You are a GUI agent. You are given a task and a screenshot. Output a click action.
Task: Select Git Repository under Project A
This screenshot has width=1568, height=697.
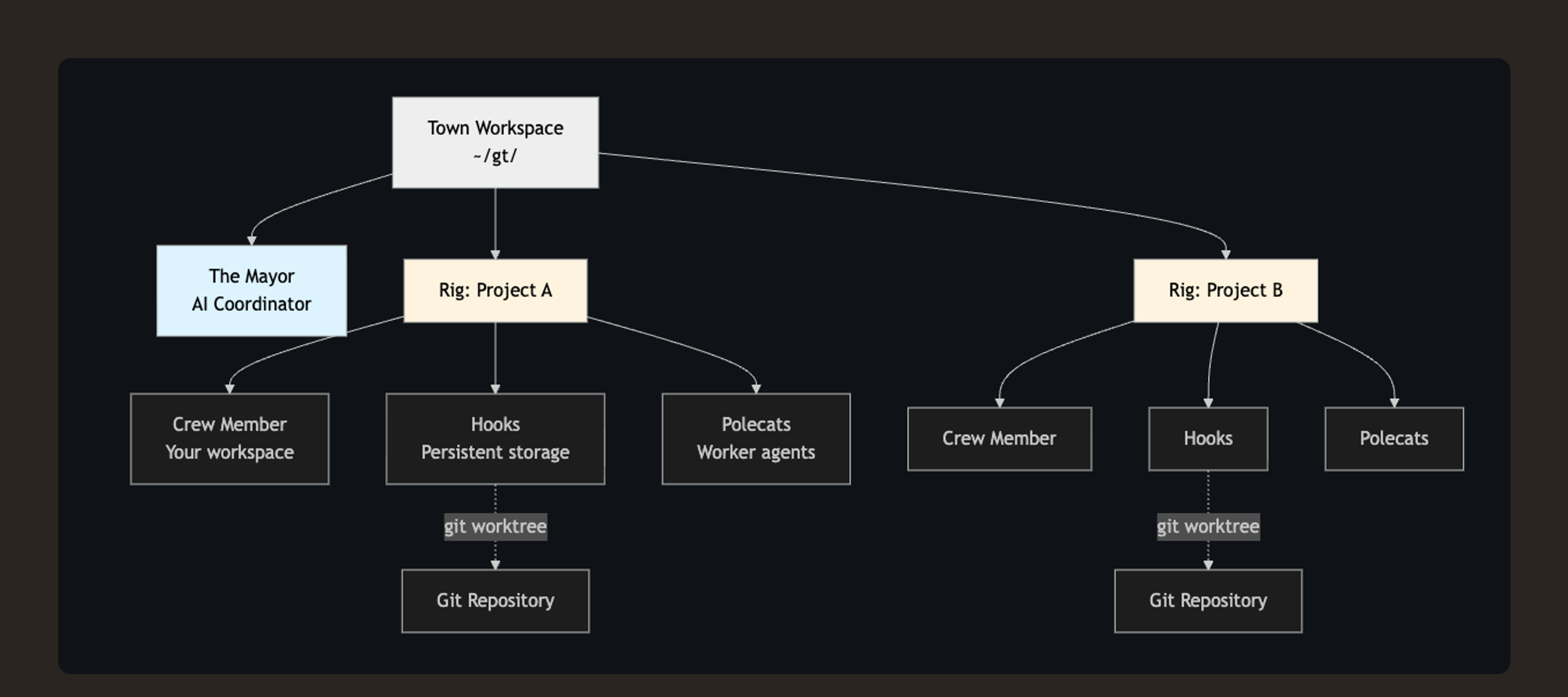coord(495,601)
